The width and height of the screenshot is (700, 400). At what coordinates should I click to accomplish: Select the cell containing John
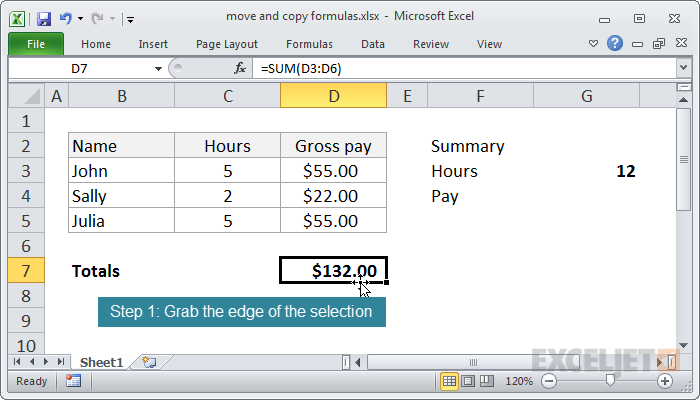121,171
